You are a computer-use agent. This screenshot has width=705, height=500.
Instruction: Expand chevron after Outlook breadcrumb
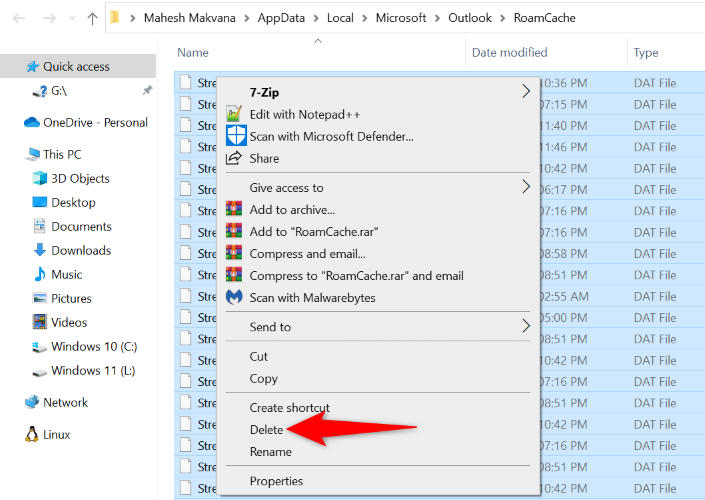pos(503,18)
